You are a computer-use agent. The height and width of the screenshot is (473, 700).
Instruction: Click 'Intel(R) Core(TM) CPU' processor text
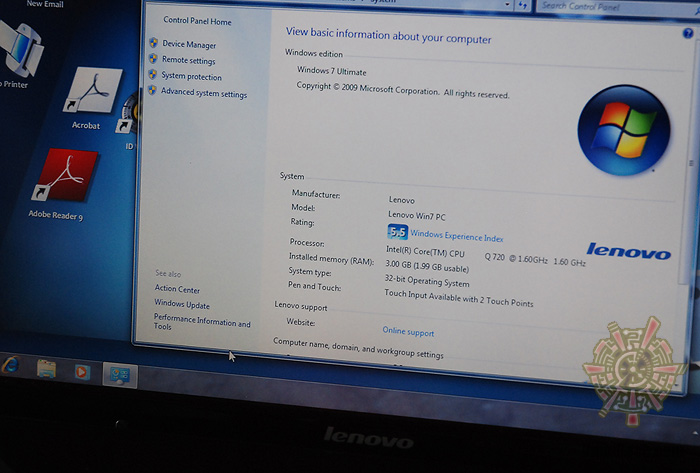(x=425, y=252)
